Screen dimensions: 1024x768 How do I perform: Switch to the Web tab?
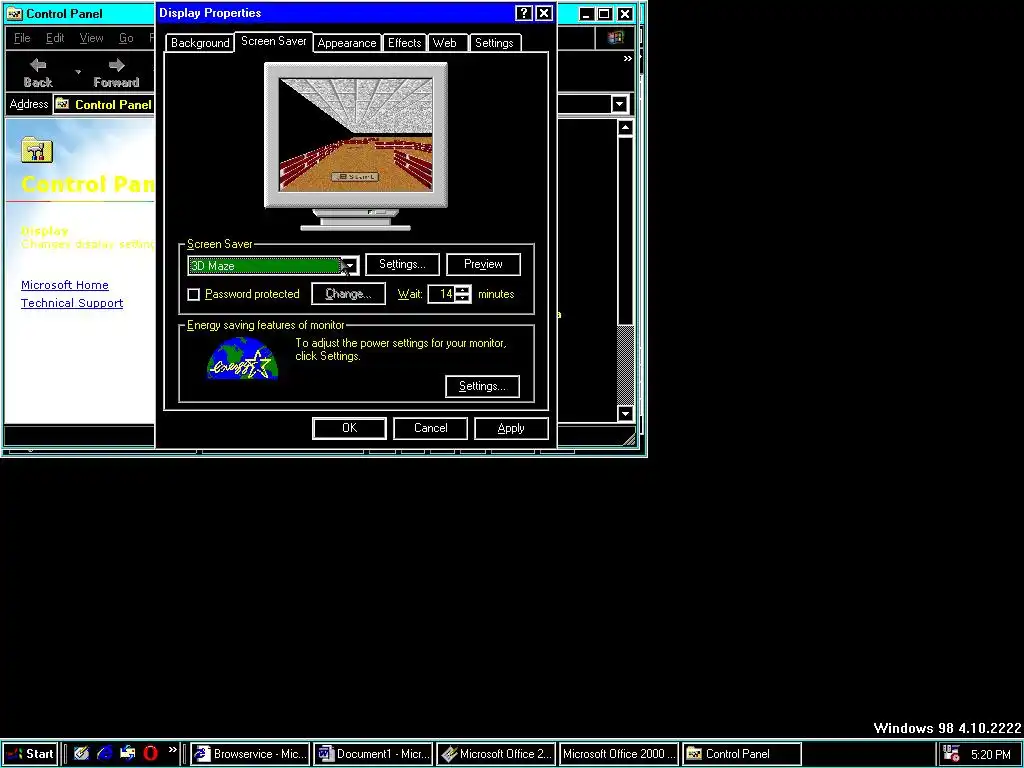pos(445,43)
